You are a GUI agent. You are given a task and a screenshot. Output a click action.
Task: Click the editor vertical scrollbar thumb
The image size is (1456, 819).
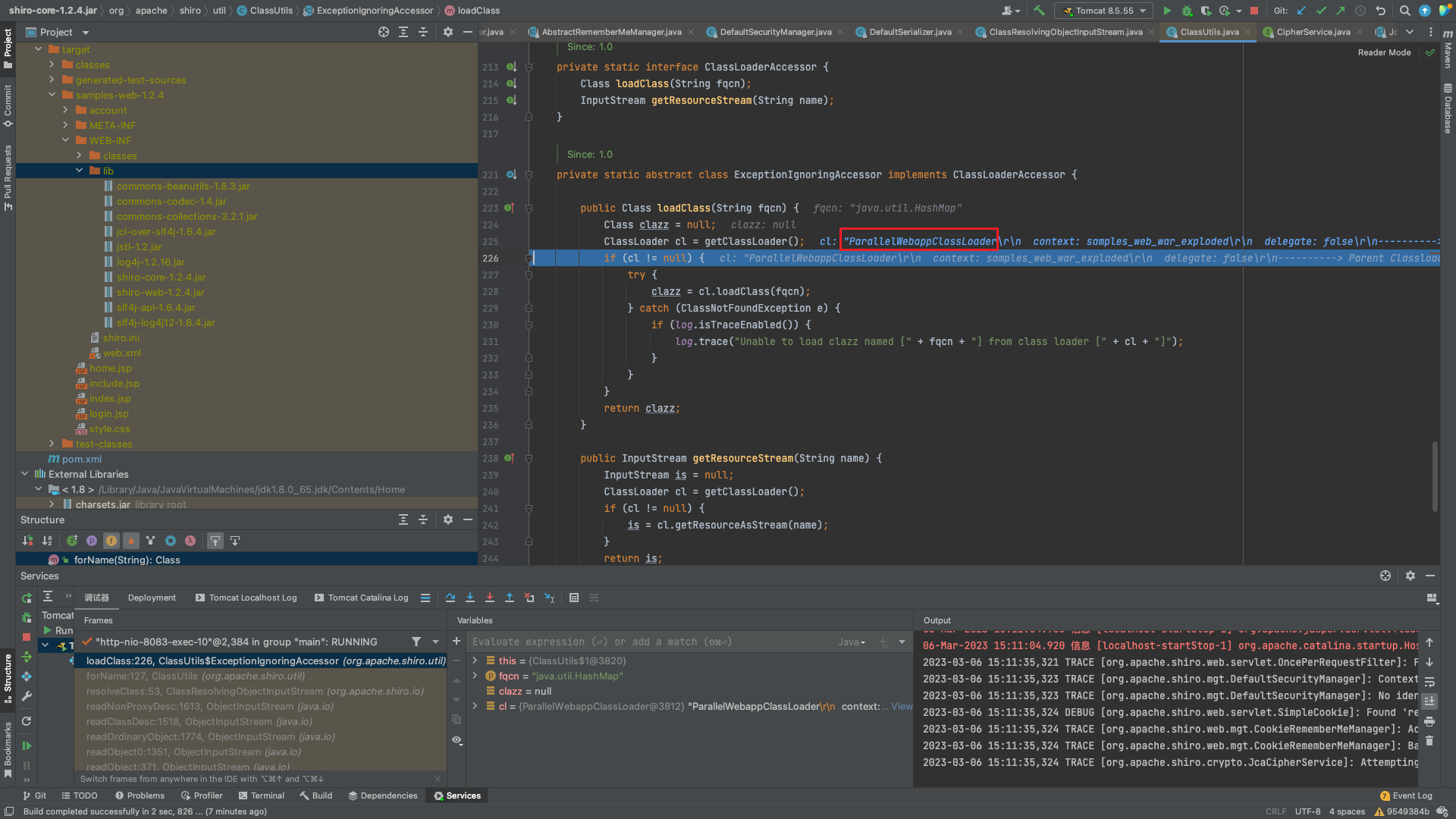tap(1435, 476)
